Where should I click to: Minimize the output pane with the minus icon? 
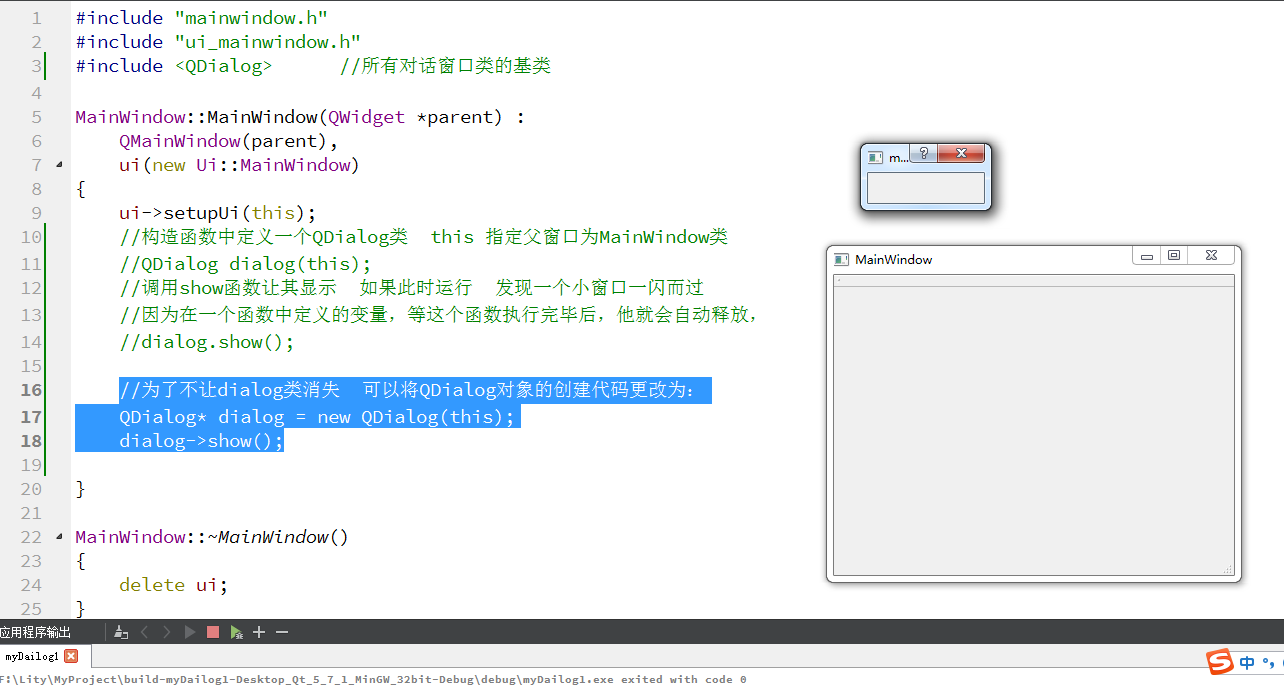(280, 632)
